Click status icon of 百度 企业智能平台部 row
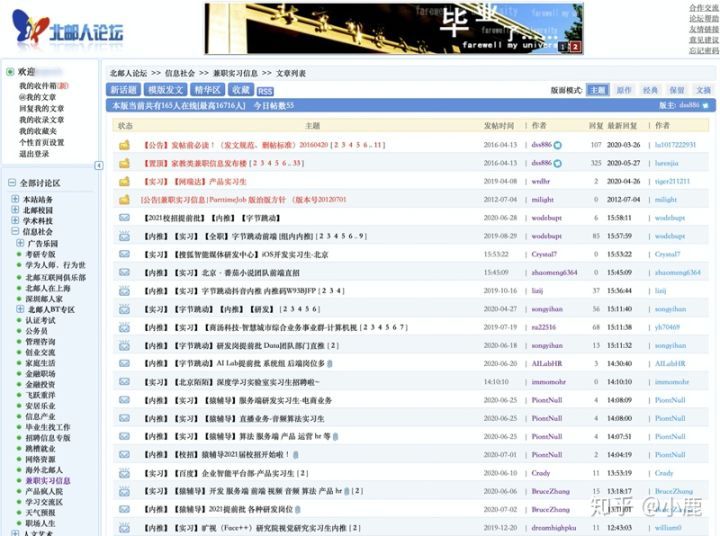Image resolution: width=720 pixels, height=536 pixels. pyautogui.click(x=124, y=473)
